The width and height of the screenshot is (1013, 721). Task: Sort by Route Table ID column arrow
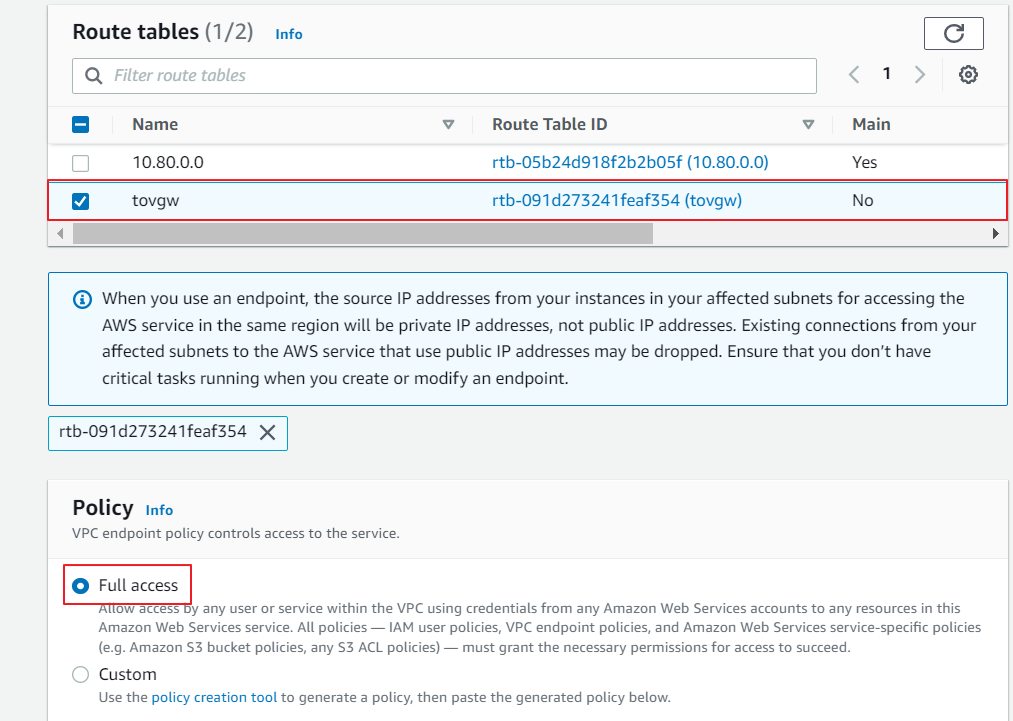pyautogui.click(x=808, y=125)
